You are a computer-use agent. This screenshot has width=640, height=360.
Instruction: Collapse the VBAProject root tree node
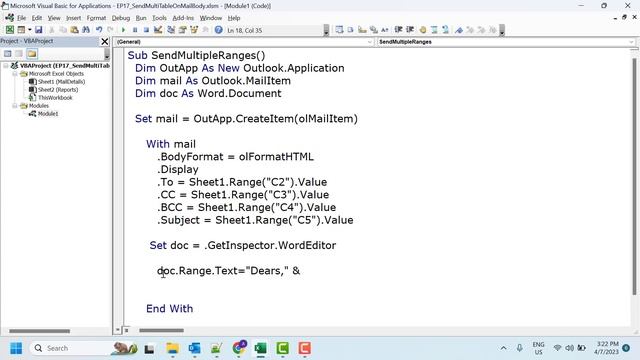(x=6, y=65)
